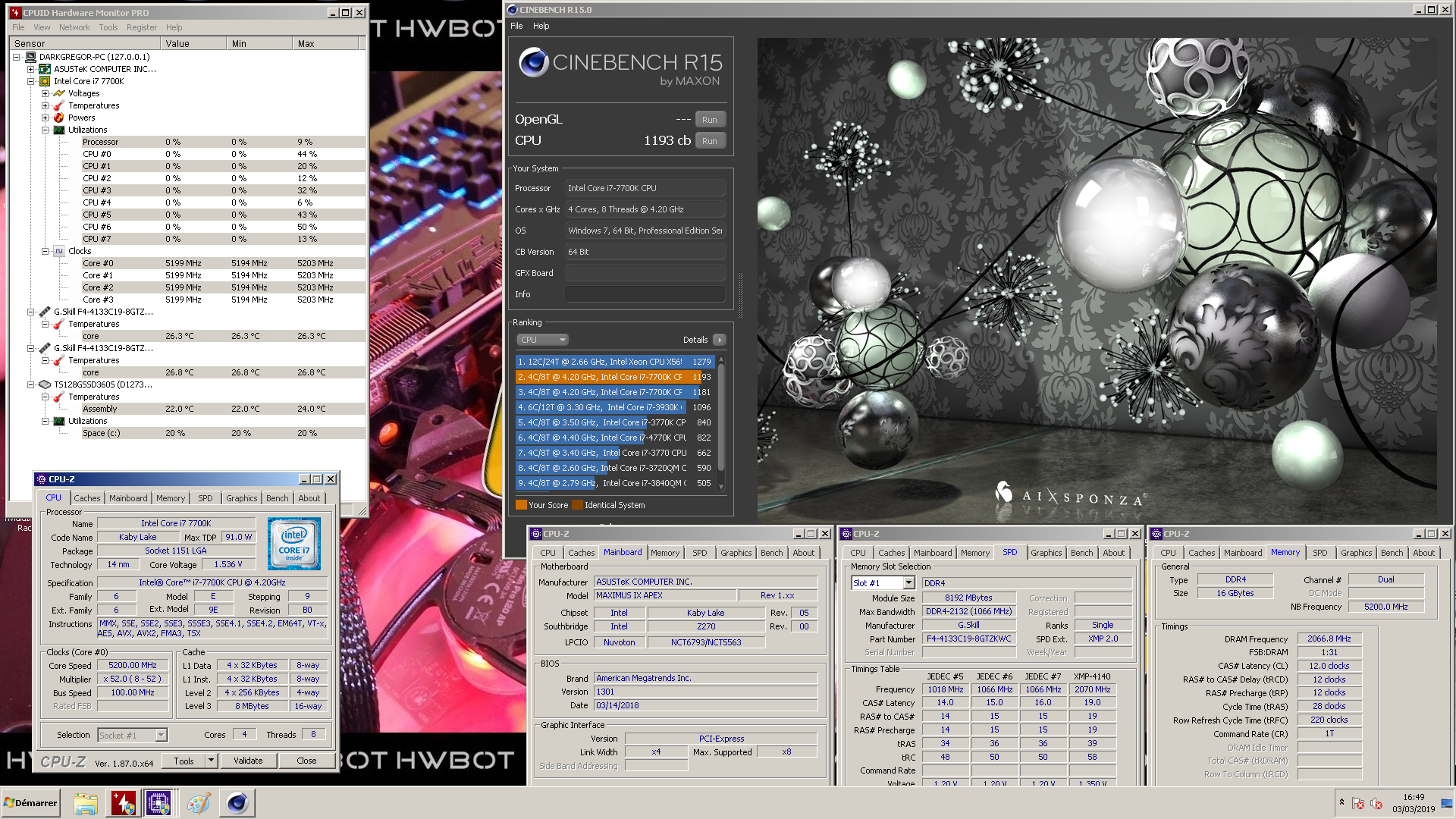The image size is (1456, 819).
Task: Click title icon of CPU-Z Mainboard window
Action: pyautogui.click(x=536, y=534)
